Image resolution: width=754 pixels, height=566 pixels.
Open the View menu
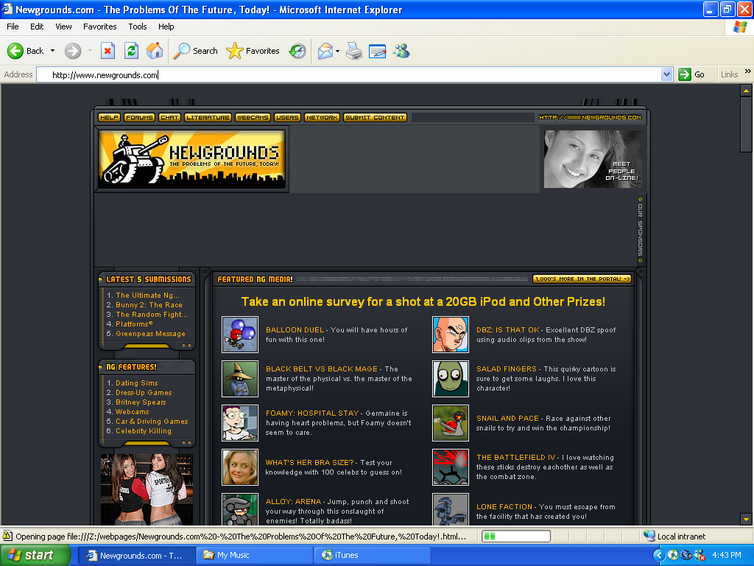click(x=63, y=27)
